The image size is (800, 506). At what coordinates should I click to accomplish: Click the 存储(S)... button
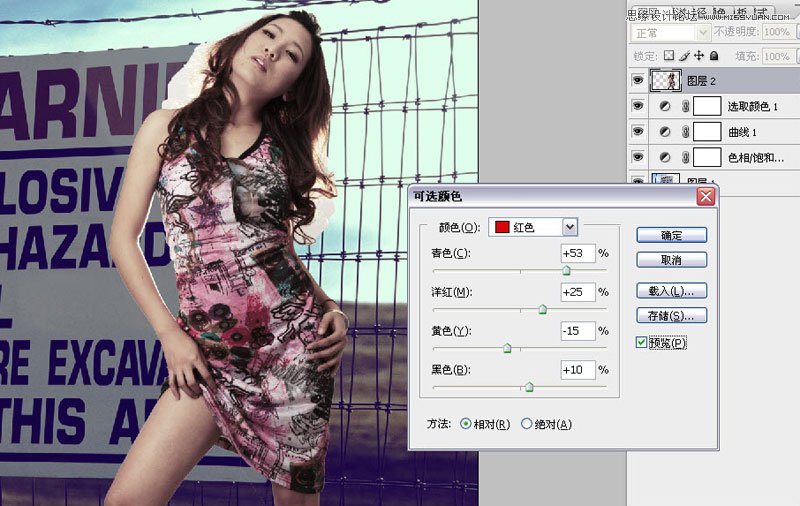point(671,316)
